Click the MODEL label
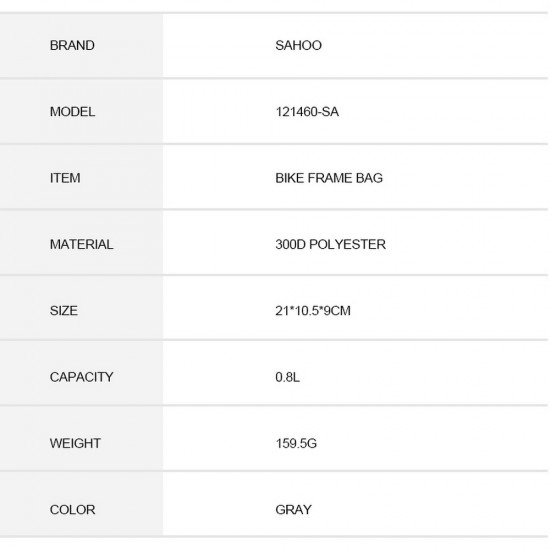Viewport: 550px width, 550px height. 72,112
